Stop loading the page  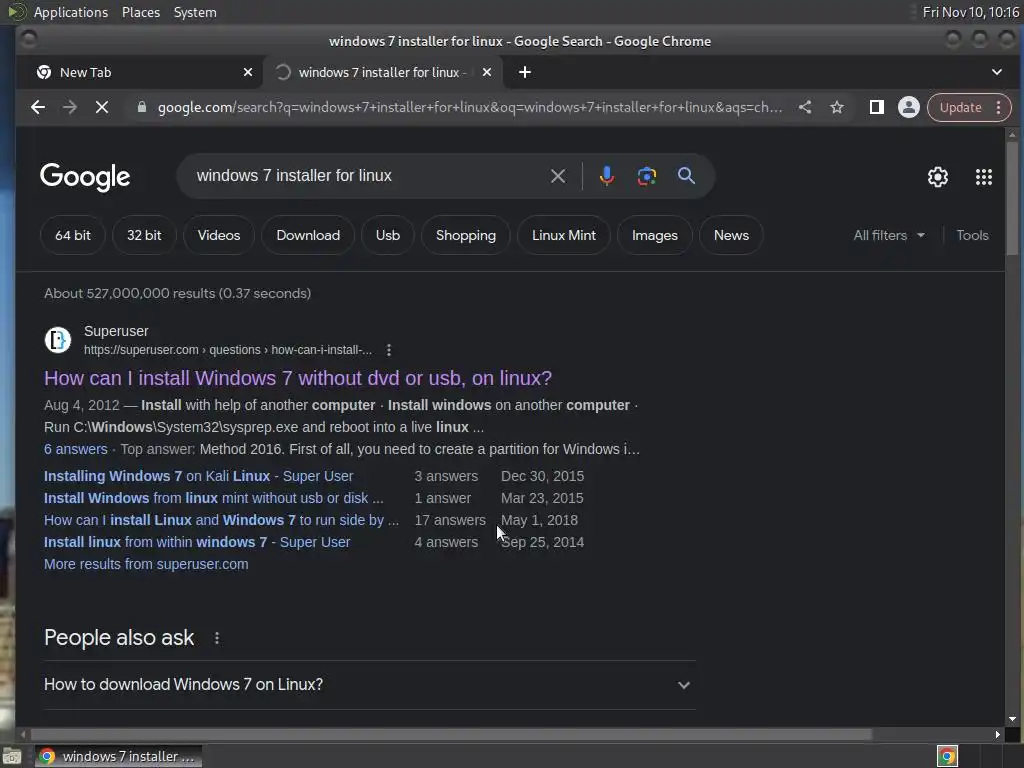pos(102,107)
